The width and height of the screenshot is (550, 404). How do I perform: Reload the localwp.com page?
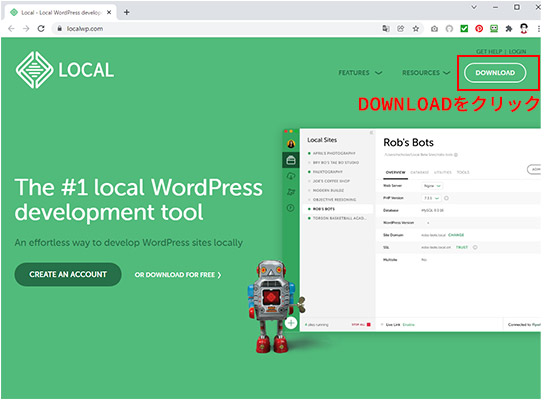tap(41, 29)
